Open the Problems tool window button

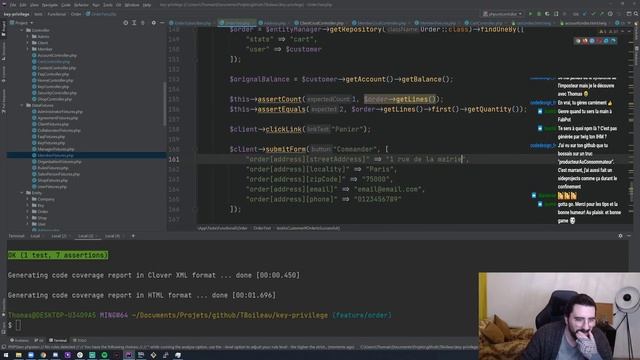tap(20, 340)
